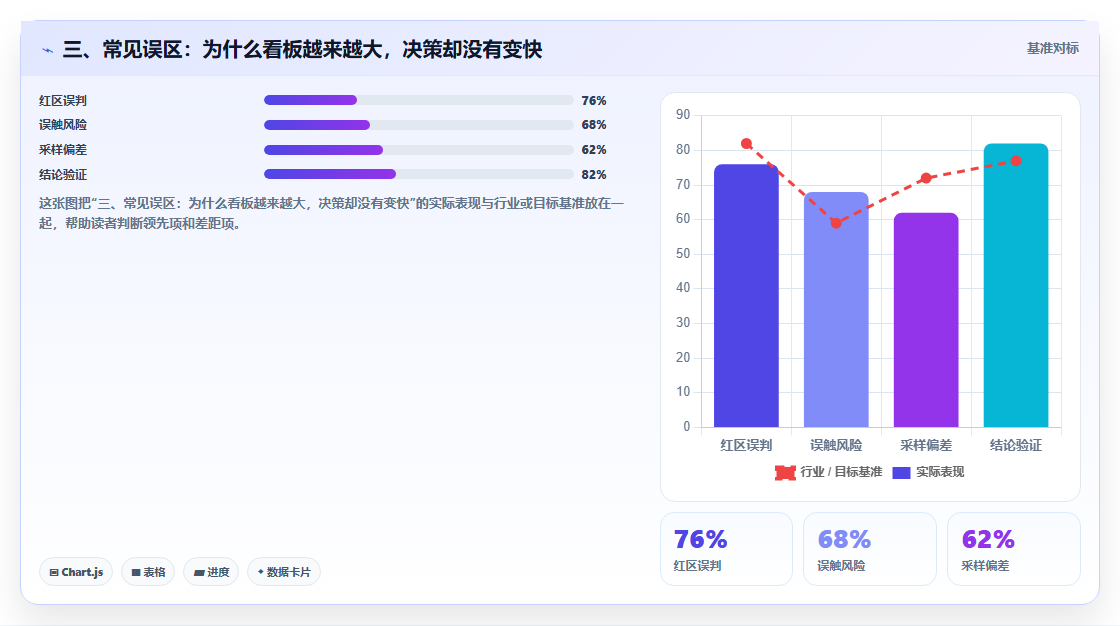Click the benchmark point on 误触风险 bar
The image size is (1120, 626).
click(x=836, y=223)
